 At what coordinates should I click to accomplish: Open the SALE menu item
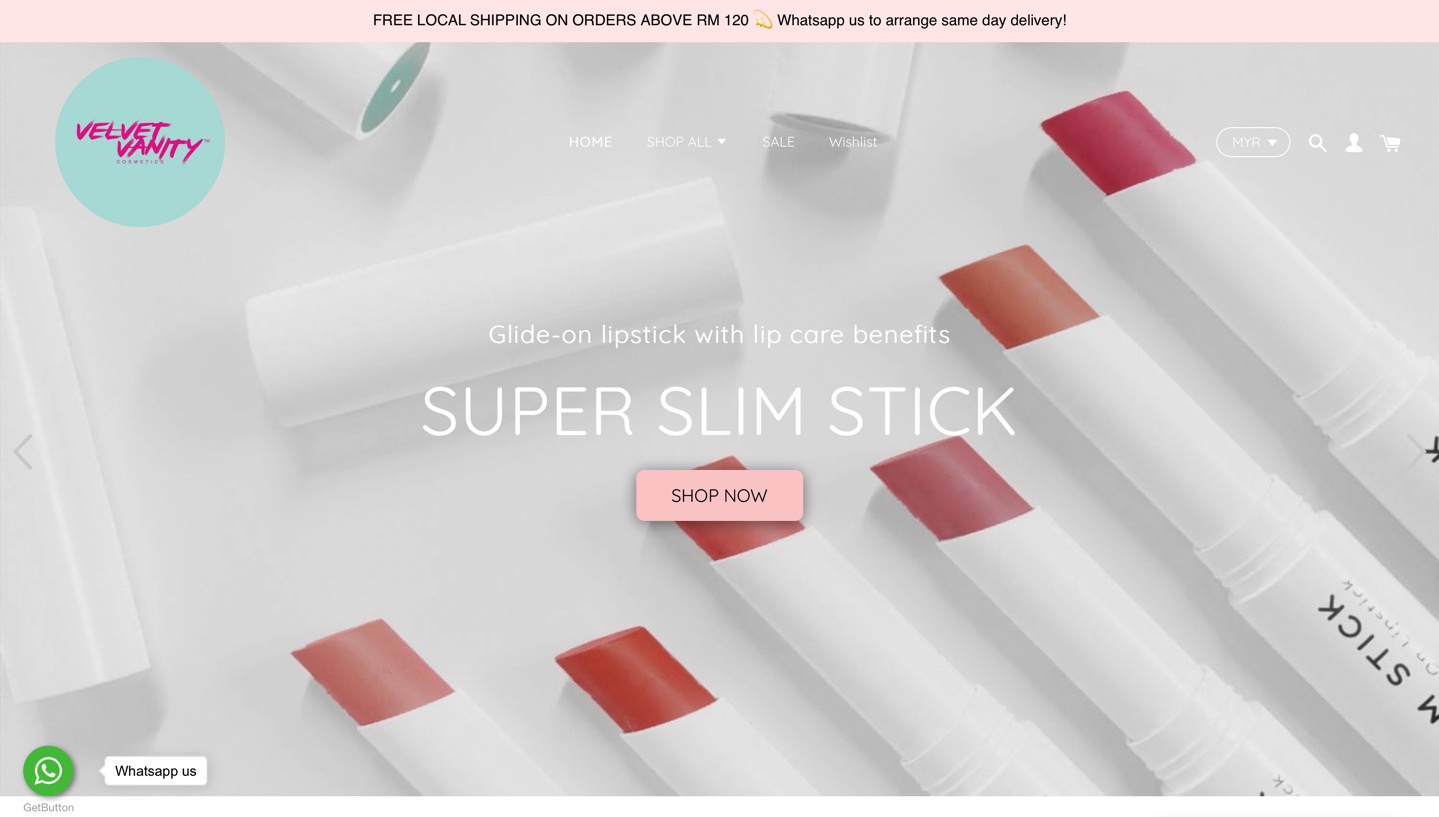point(778,142)
